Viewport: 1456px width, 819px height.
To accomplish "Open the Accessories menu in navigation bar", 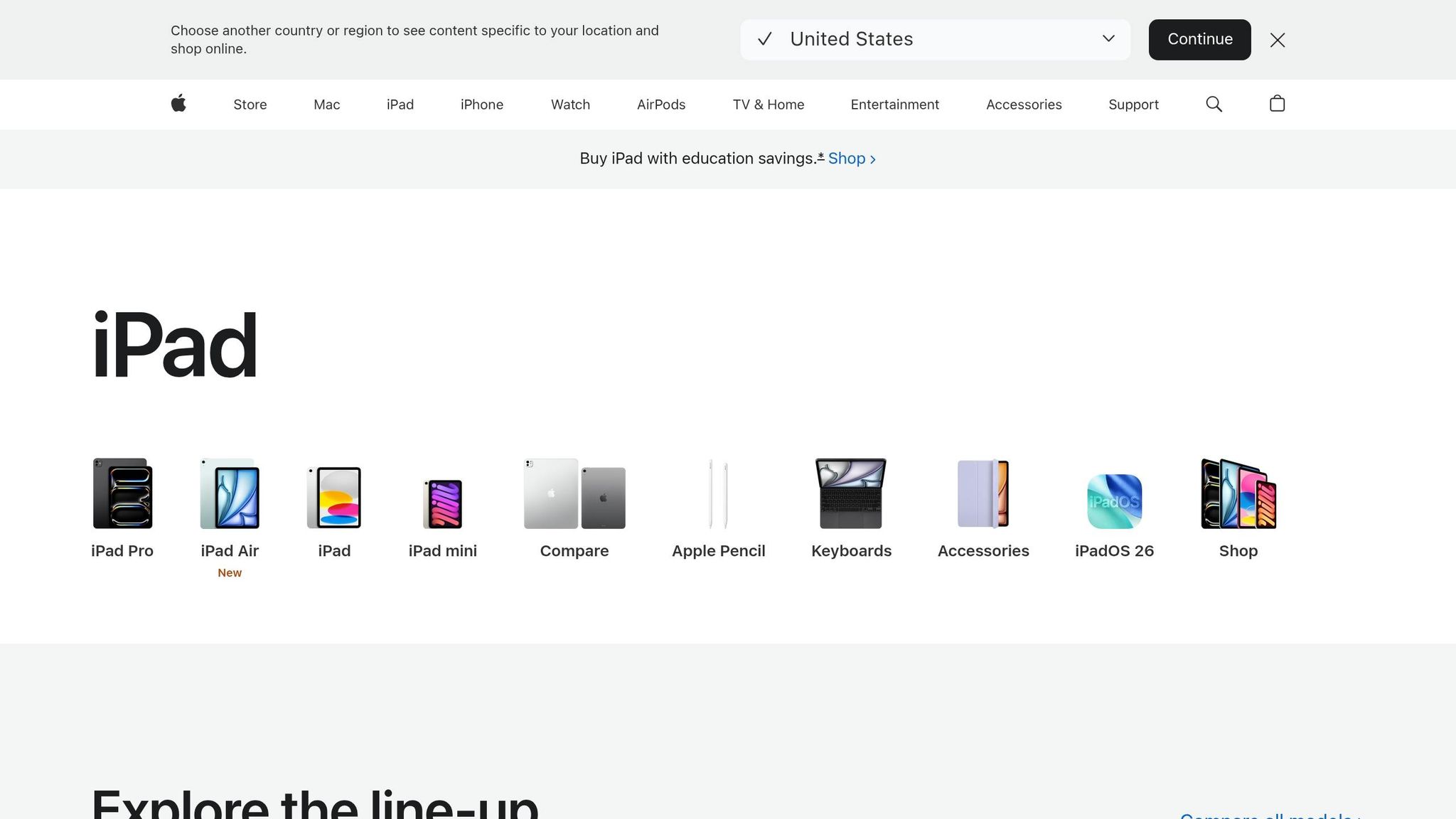I will 1024,105.
